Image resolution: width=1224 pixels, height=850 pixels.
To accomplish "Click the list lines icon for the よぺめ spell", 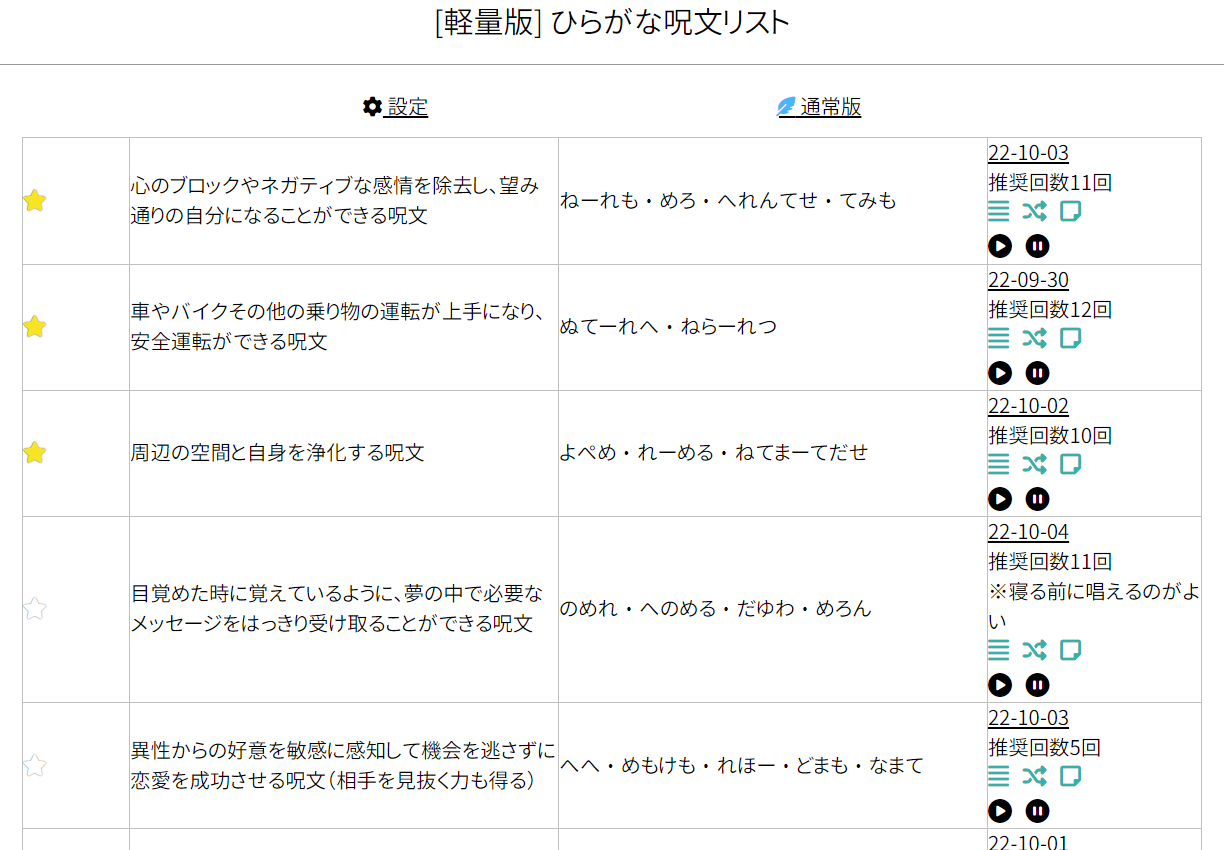I will [999, 464].
